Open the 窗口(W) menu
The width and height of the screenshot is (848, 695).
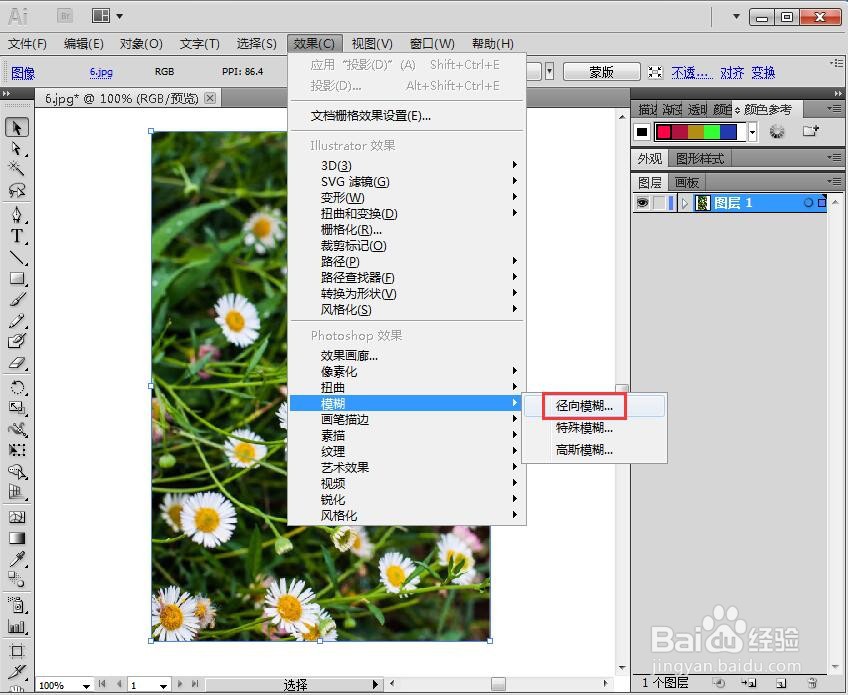432,43
